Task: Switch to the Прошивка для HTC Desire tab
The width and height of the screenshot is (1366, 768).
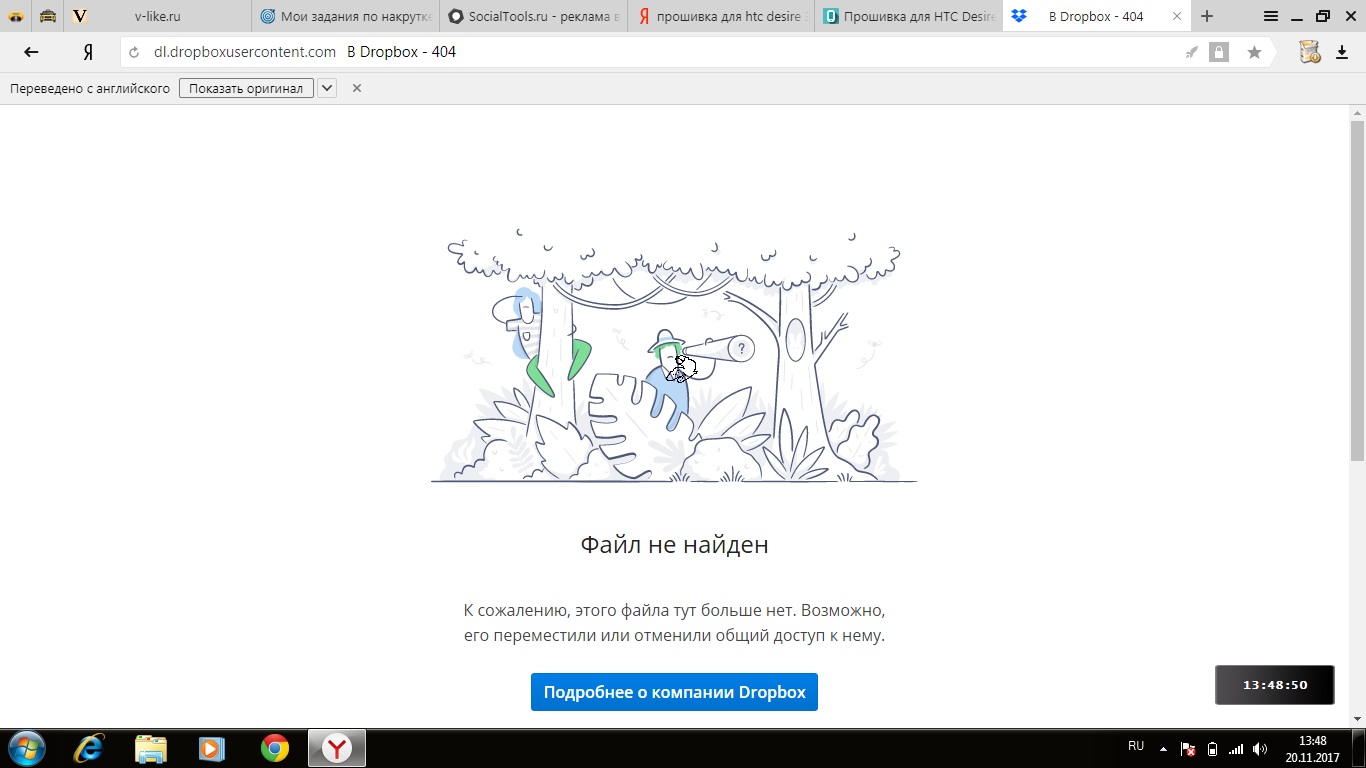Action: (909, 16)
